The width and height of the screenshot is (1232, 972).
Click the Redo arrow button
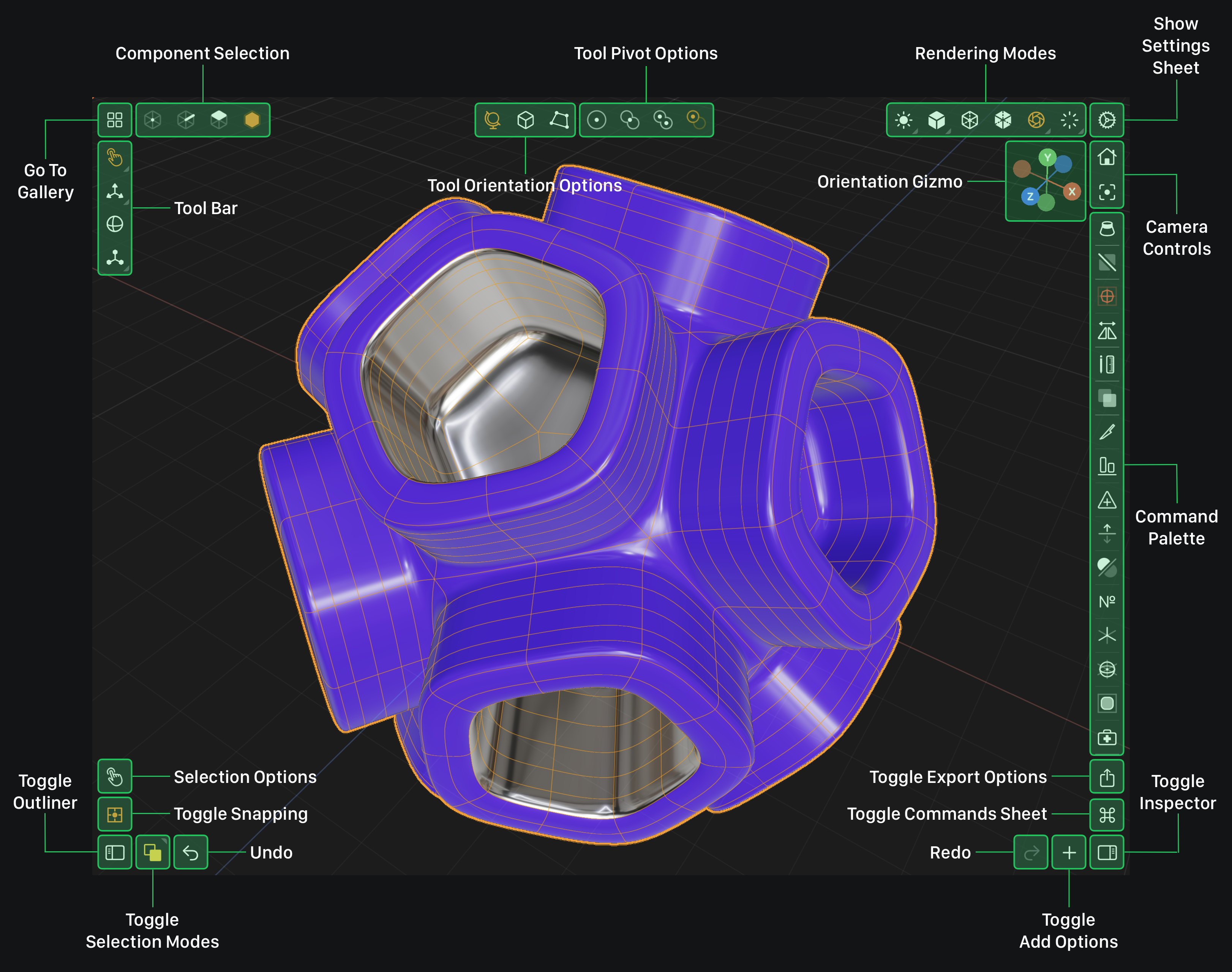pos(1031,852)
